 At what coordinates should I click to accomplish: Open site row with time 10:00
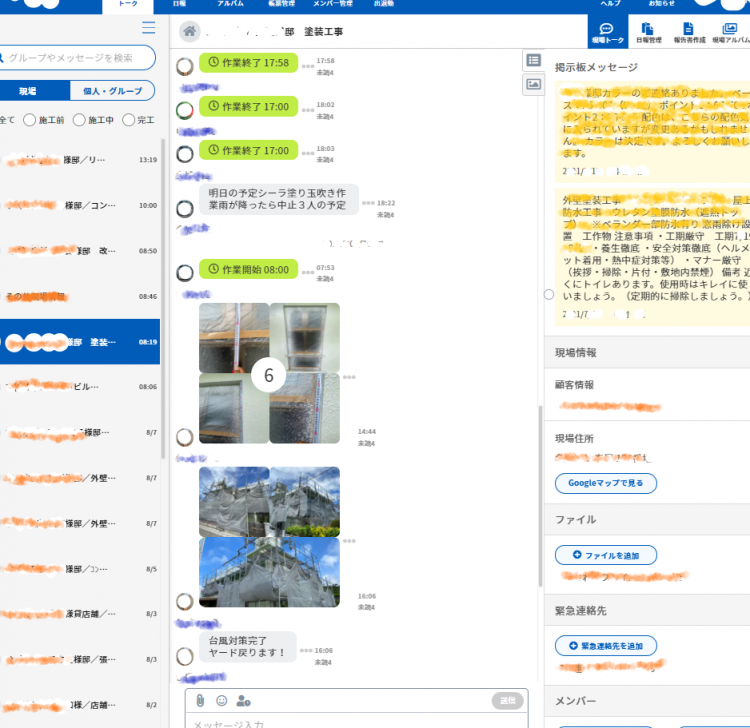(x=80, y=205)
